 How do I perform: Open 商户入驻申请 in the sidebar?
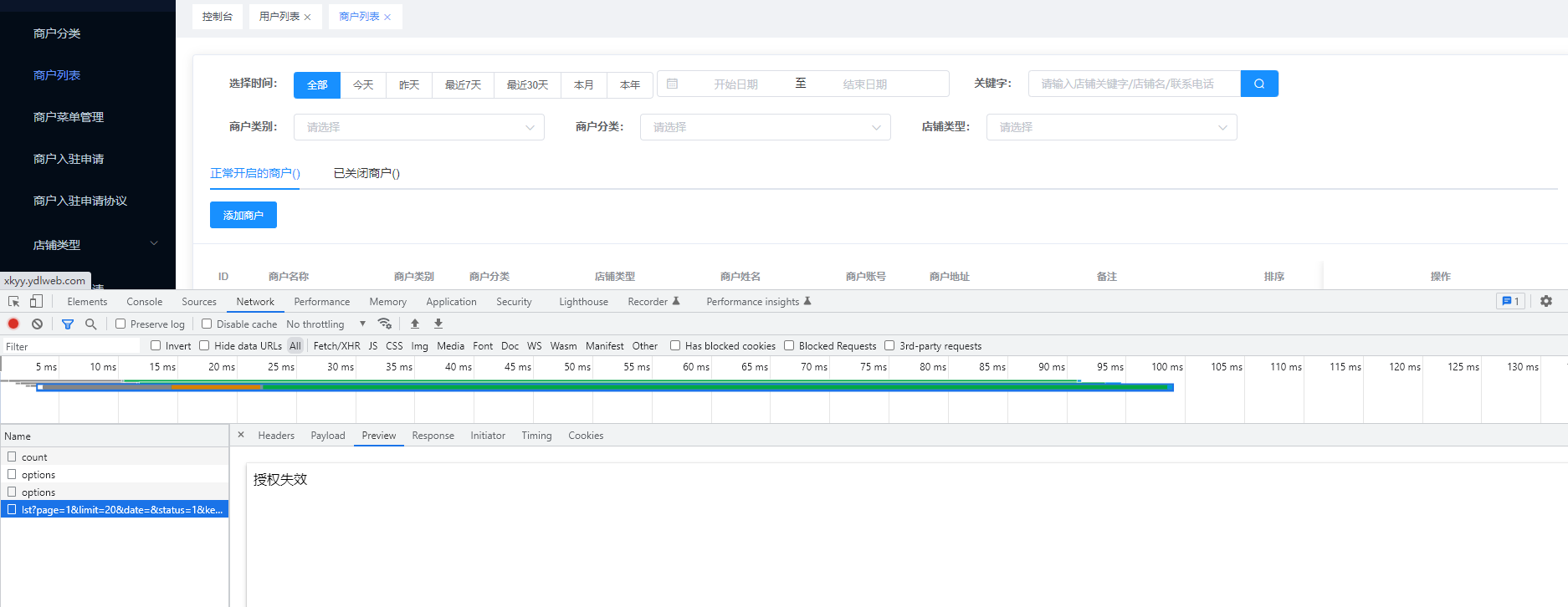tap(69, 159)
